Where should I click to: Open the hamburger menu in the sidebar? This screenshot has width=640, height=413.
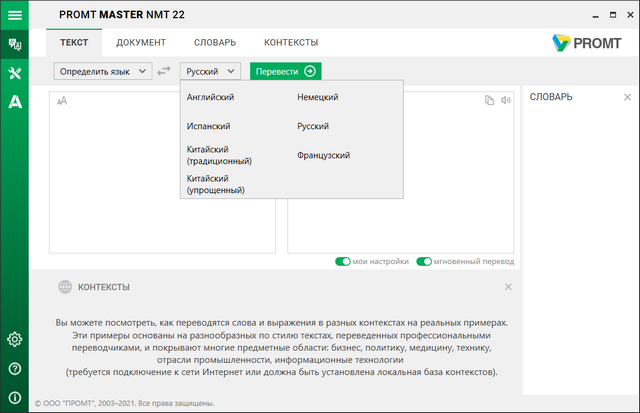(x=14, y=15)
